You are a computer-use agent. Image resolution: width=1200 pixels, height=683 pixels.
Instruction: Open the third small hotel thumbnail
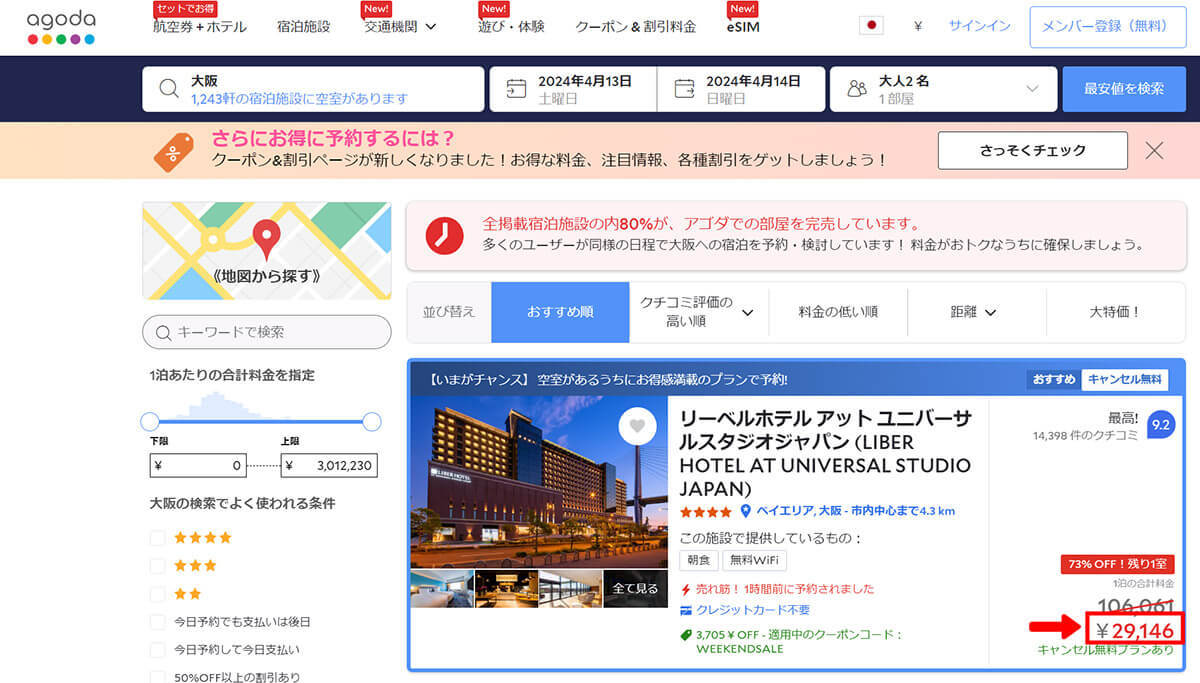tap(571, 588)
